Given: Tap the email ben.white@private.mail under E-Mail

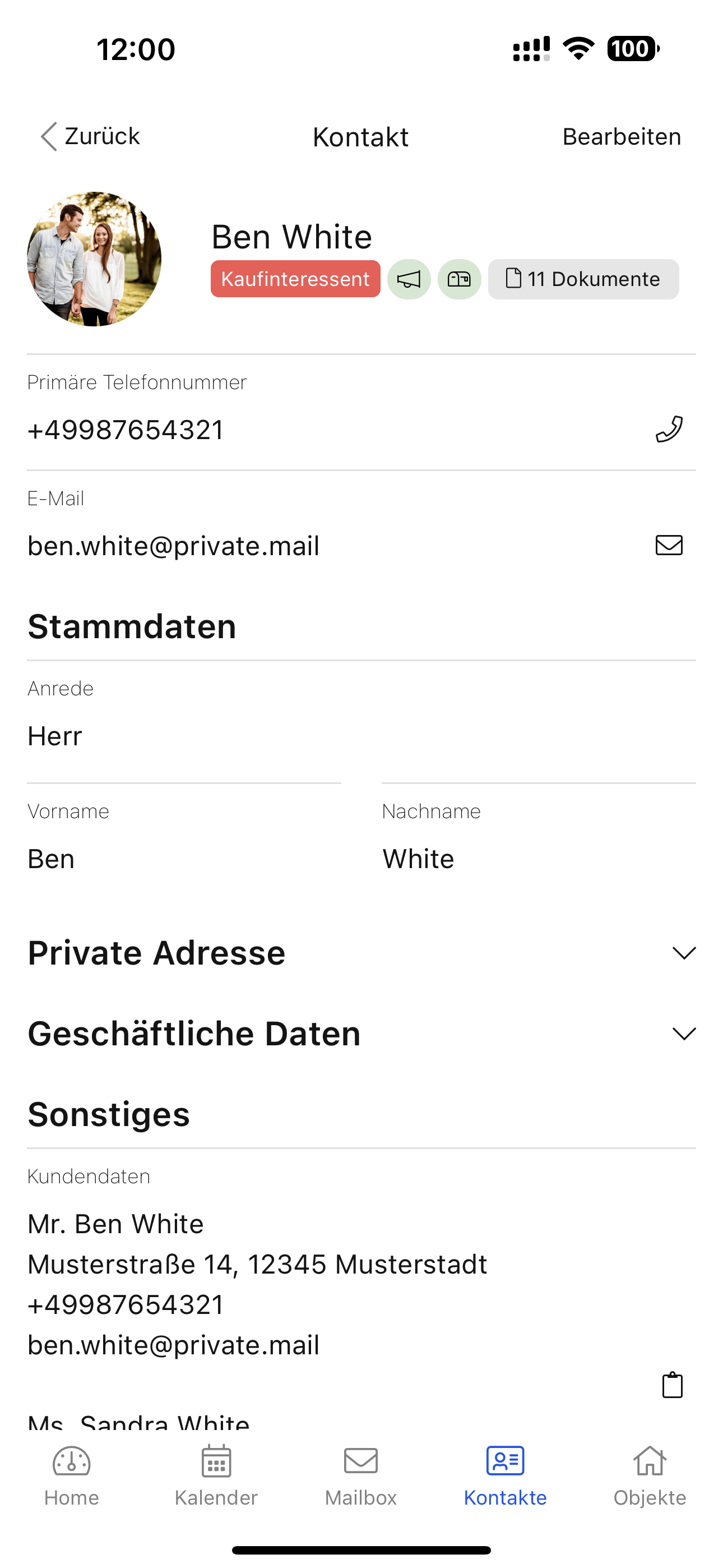Looking at the screenshot, I should coord(173,546).
